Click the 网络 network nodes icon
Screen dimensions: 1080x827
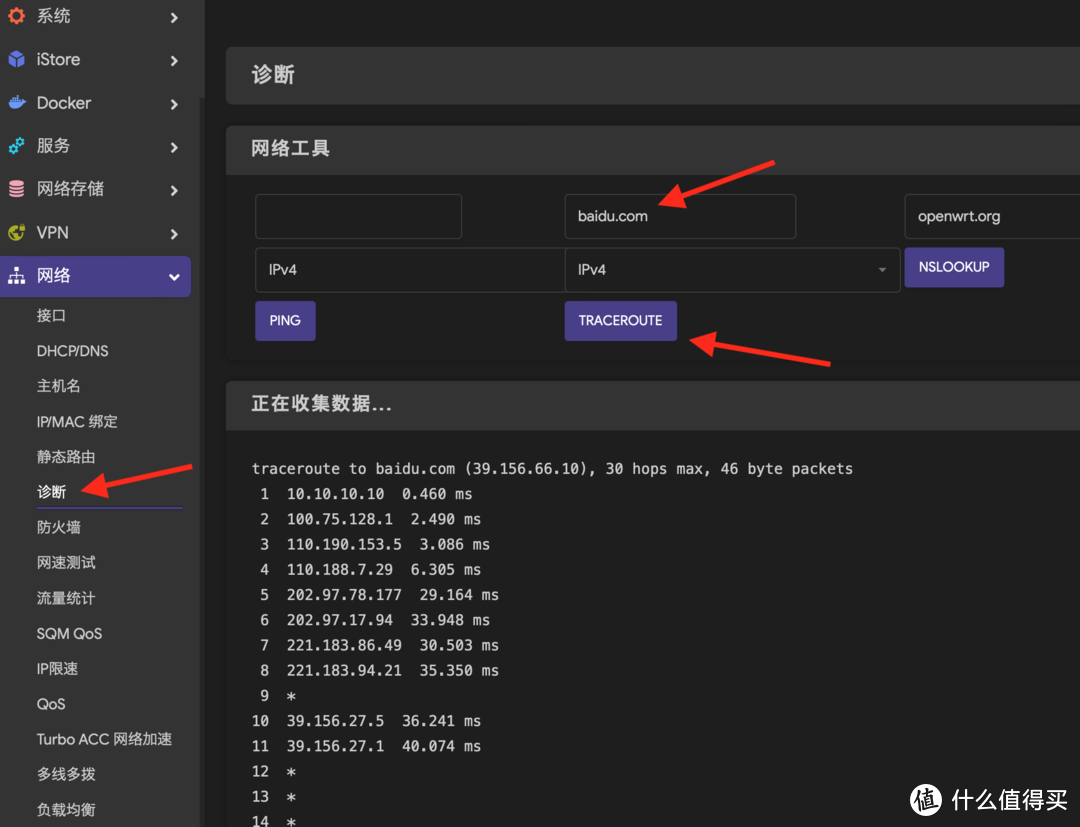(x=16, y=276)
